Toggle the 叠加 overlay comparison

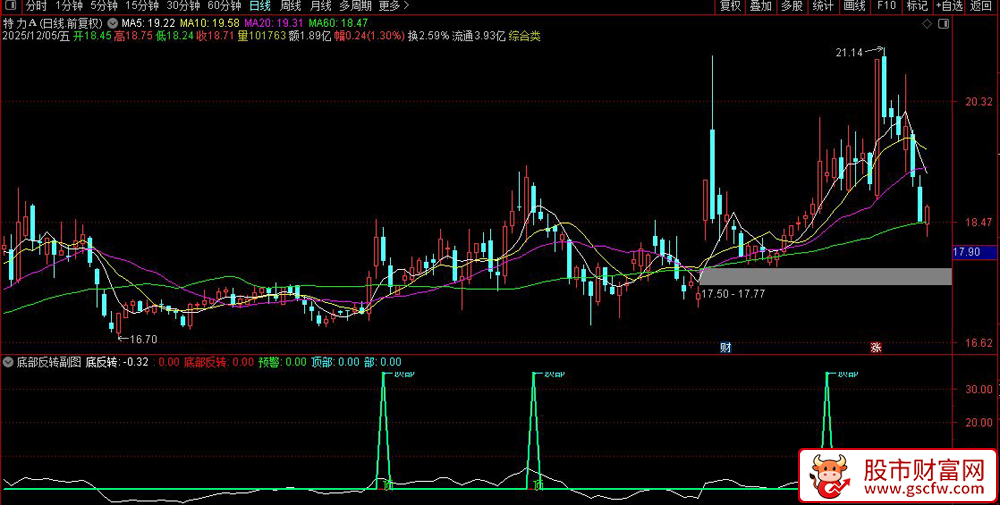coord(761,6)
